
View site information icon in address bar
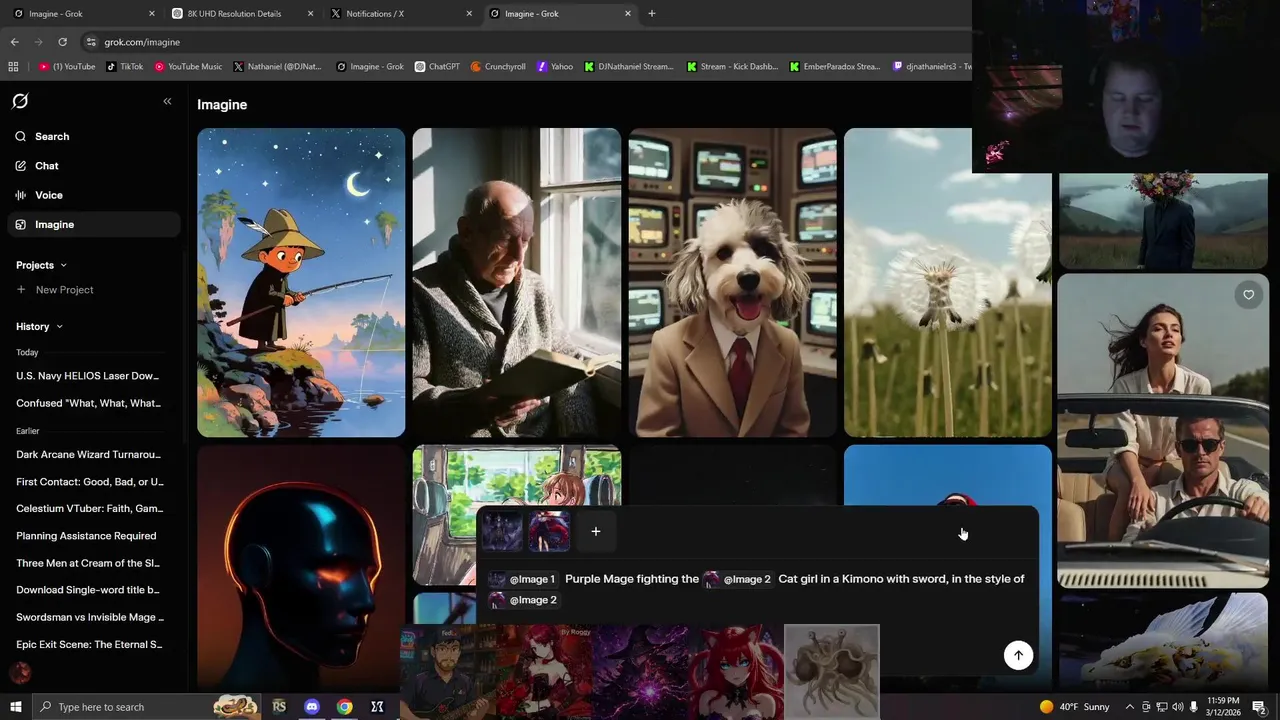[91, 42]
